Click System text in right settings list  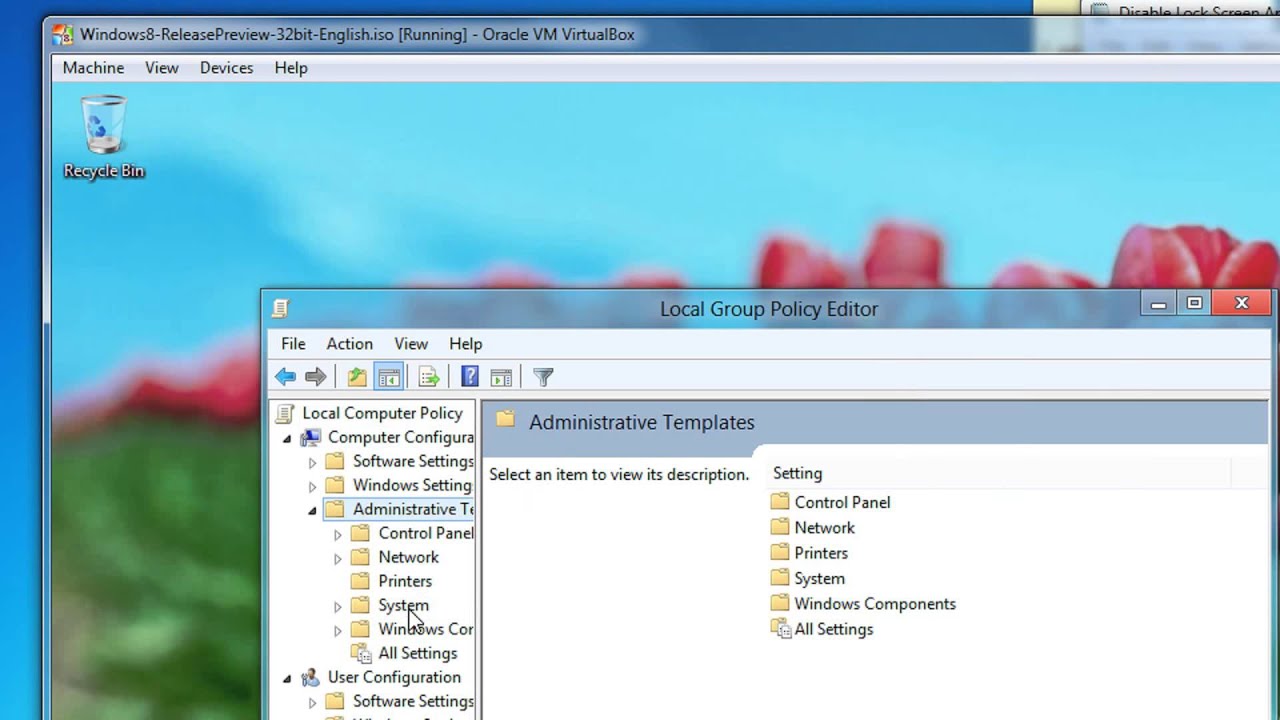pos(819,578)
